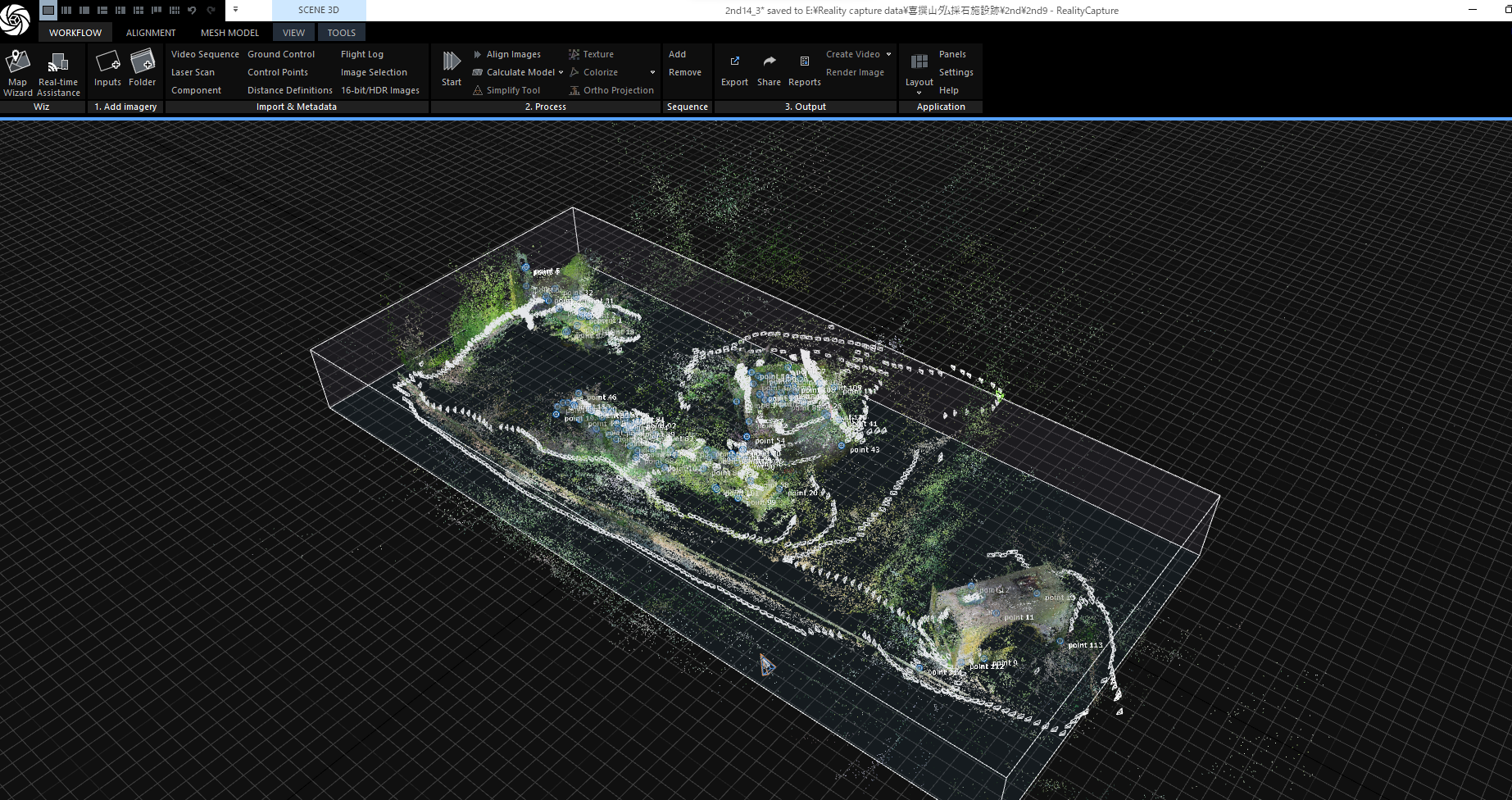Click the Inputs add-image icon

(107, 62)
